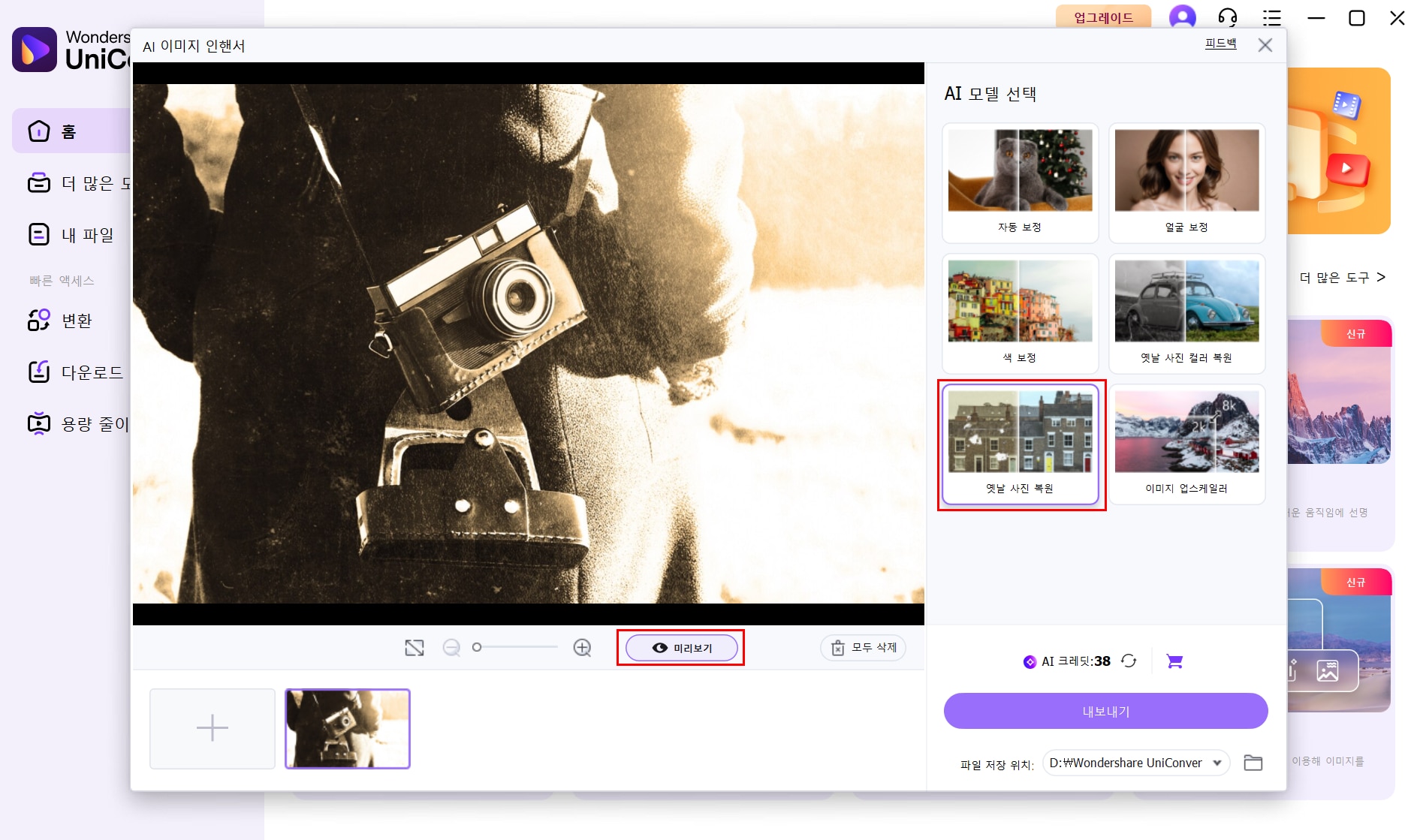Click the customer support headset icon

1228,17
